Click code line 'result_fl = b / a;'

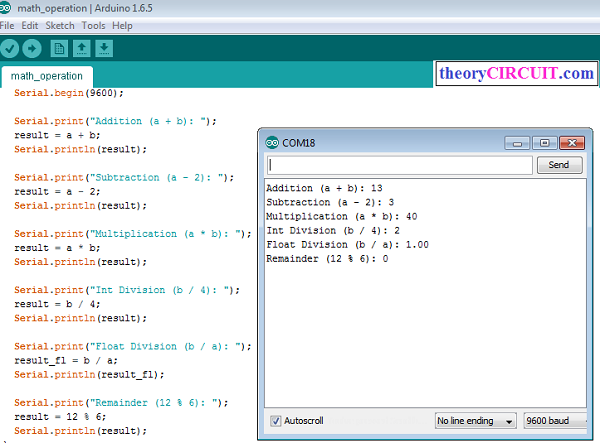[66, 360]
